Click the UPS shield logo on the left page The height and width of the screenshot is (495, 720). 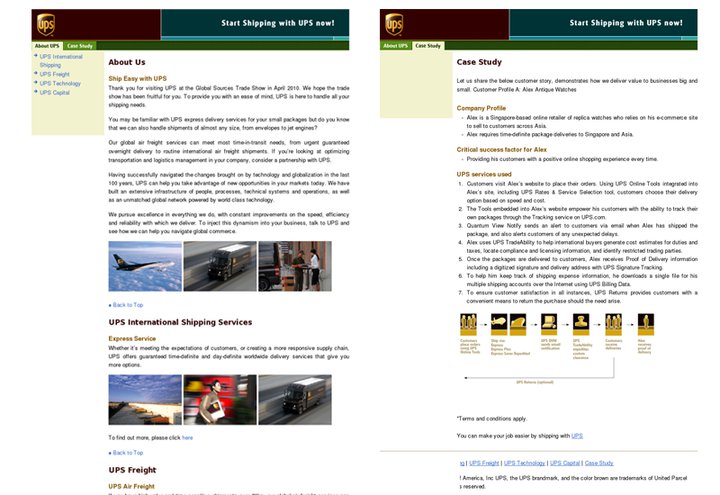click(x=46, y=24)
